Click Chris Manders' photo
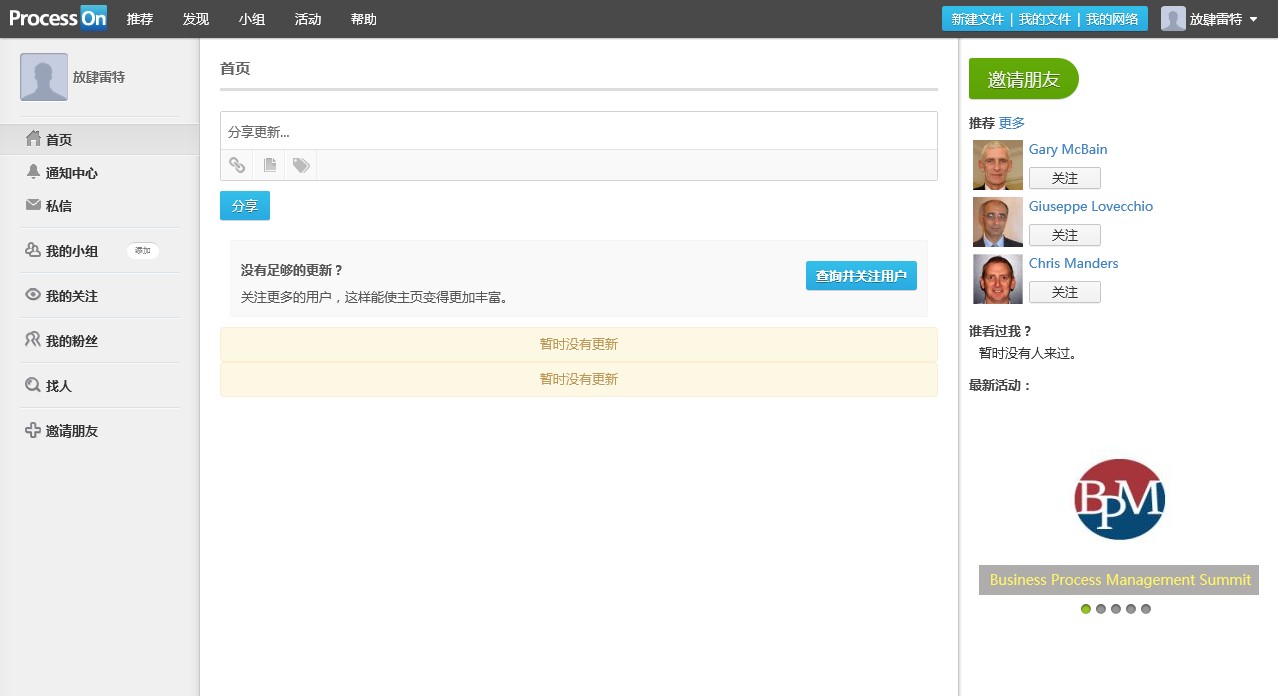Viewport: 1278px width, 696px height. click(x=998, y=279)
